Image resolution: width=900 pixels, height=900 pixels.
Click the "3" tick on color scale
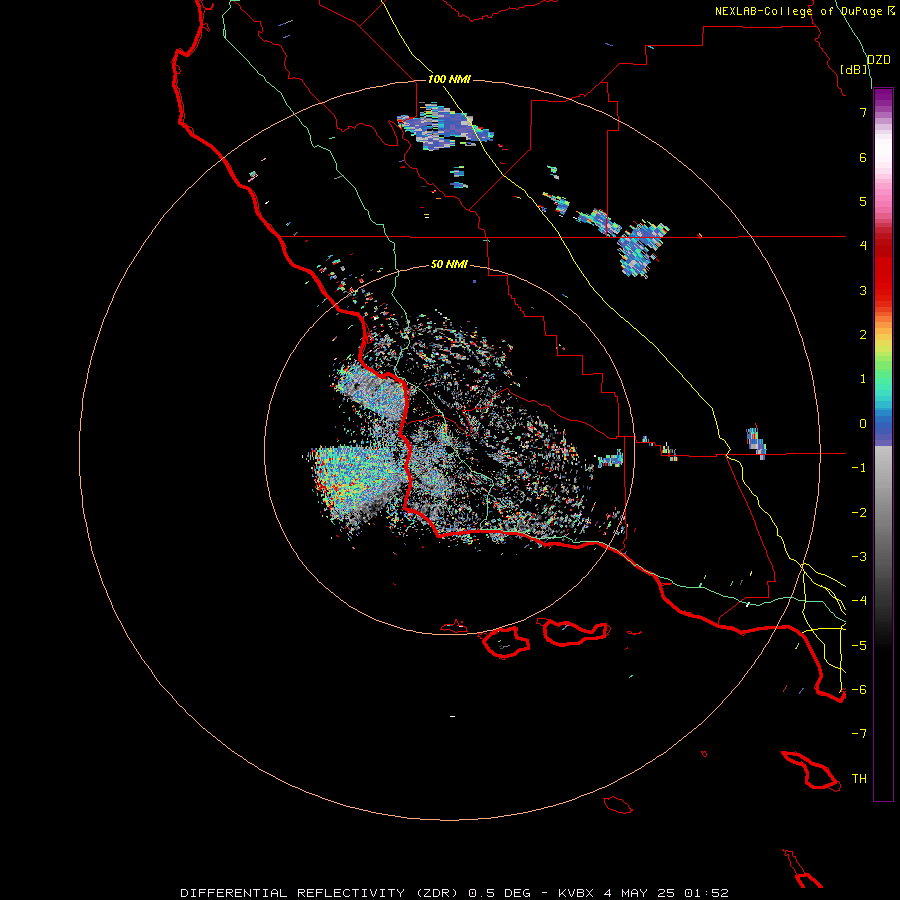pyautogui.click(x=863, y=290)
